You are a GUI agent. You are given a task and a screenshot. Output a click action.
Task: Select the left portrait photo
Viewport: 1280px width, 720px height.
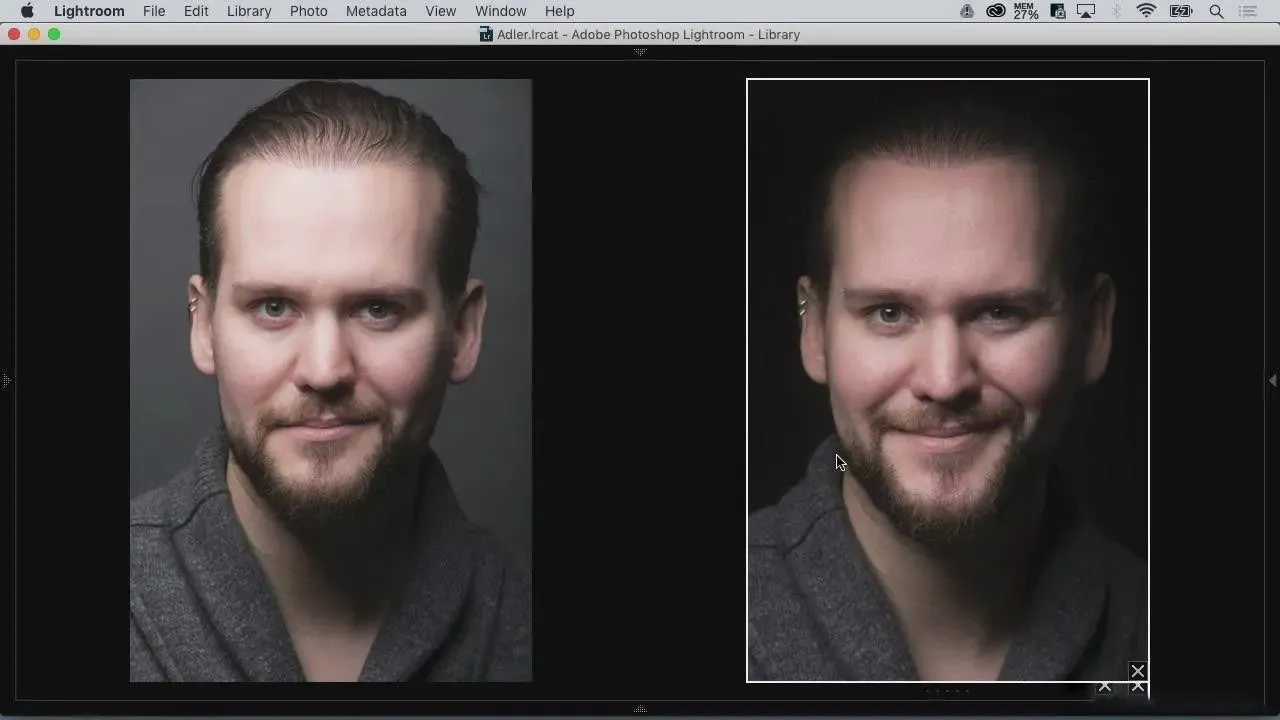[330, 380]
